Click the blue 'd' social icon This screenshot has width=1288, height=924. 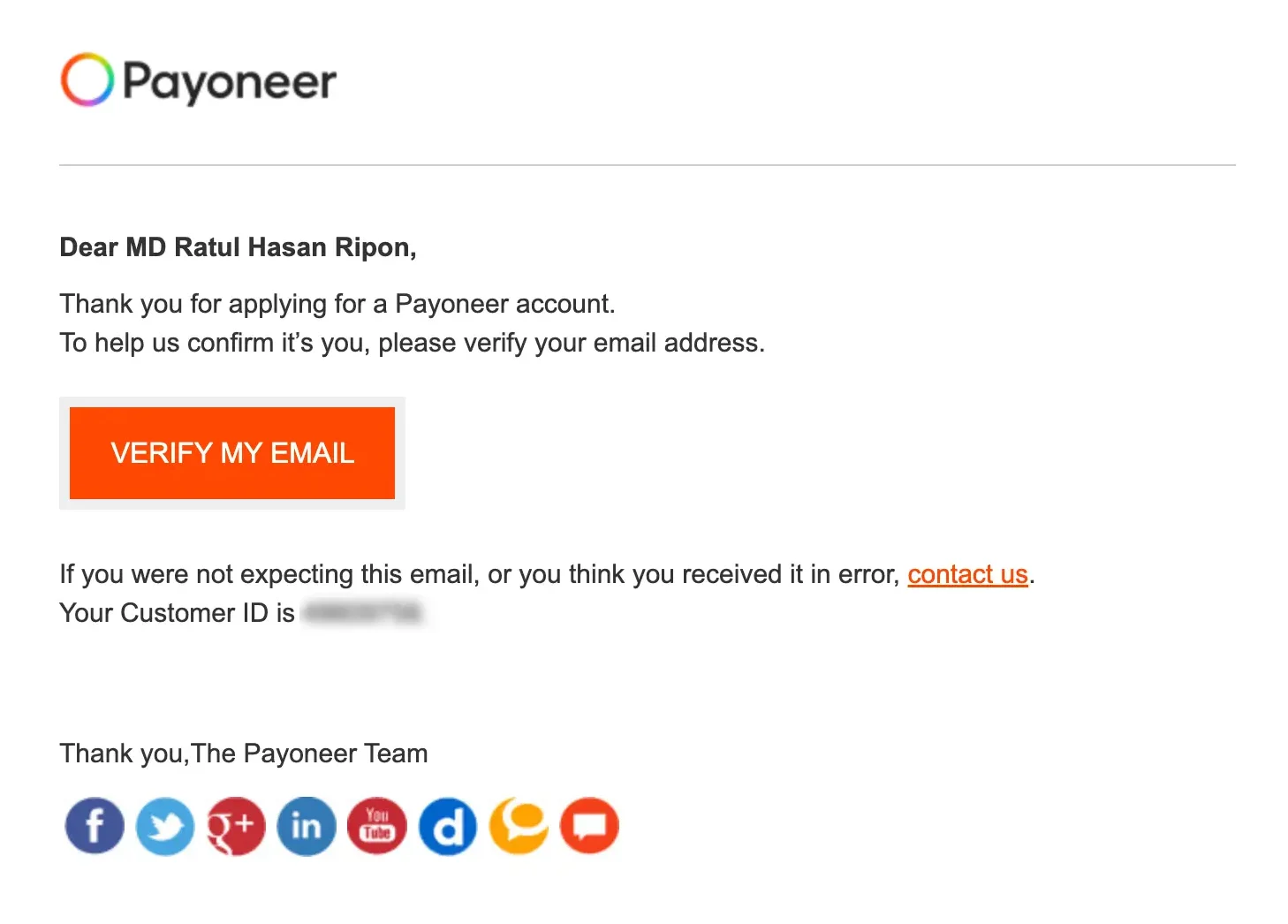(x=447, y=826)
